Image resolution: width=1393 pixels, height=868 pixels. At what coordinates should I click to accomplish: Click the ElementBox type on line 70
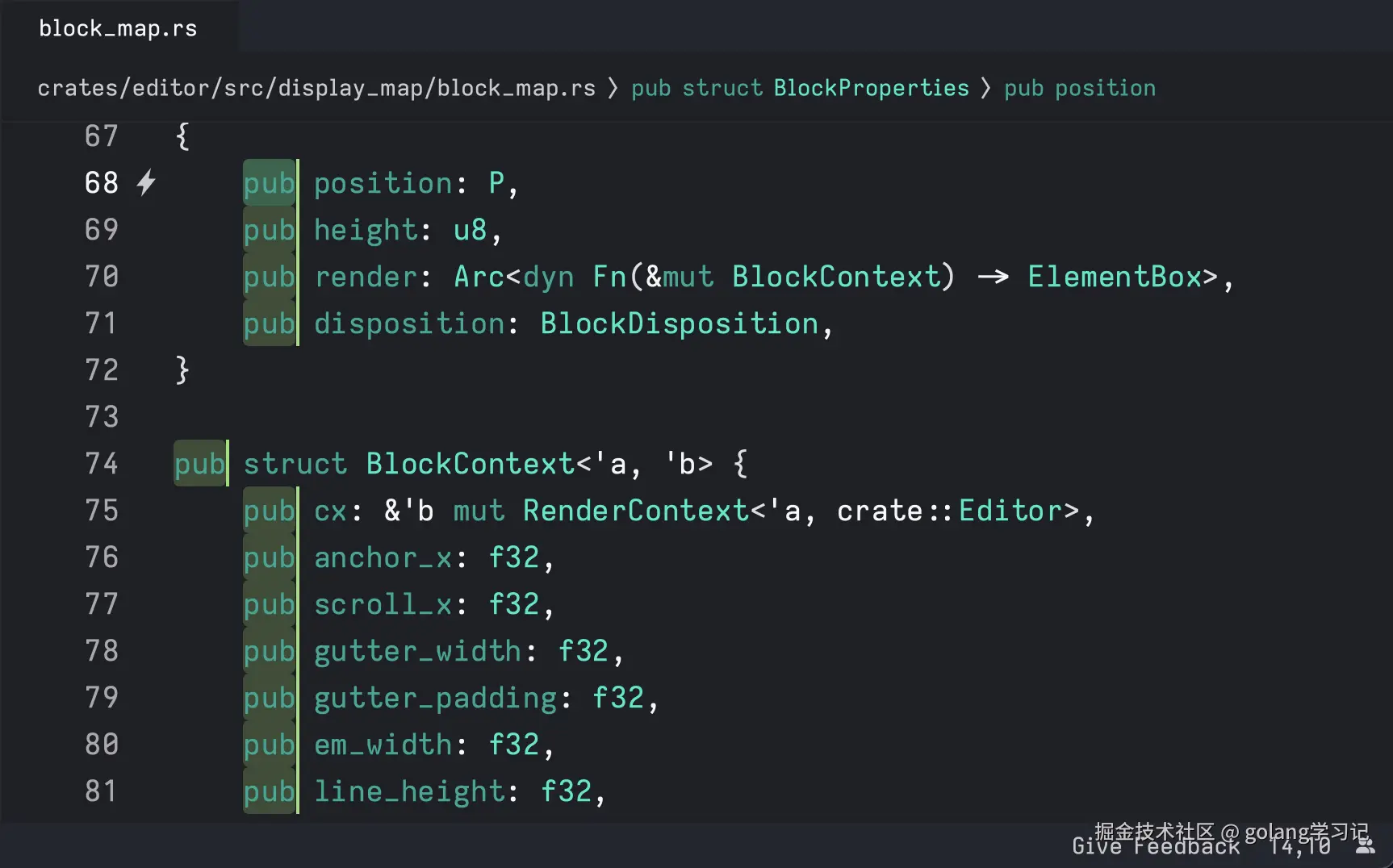(x=1114, y=277)
